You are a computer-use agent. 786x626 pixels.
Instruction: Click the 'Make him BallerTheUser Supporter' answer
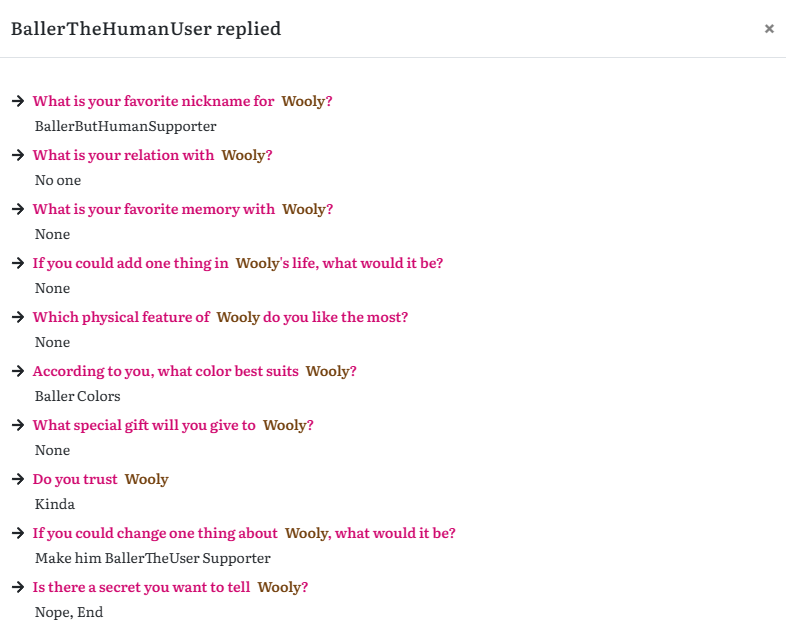coord(152,558)
